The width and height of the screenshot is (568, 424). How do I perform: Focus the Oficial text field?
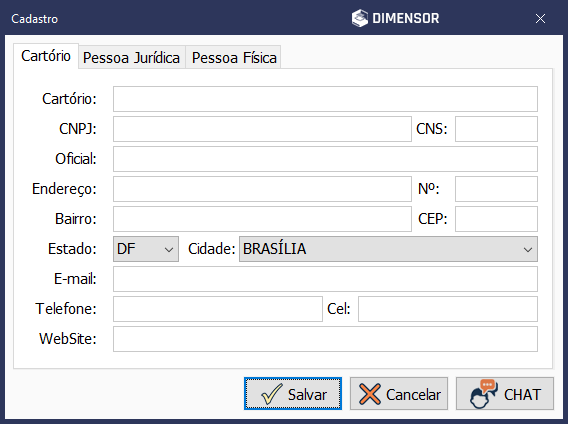[x=325, y=159]
